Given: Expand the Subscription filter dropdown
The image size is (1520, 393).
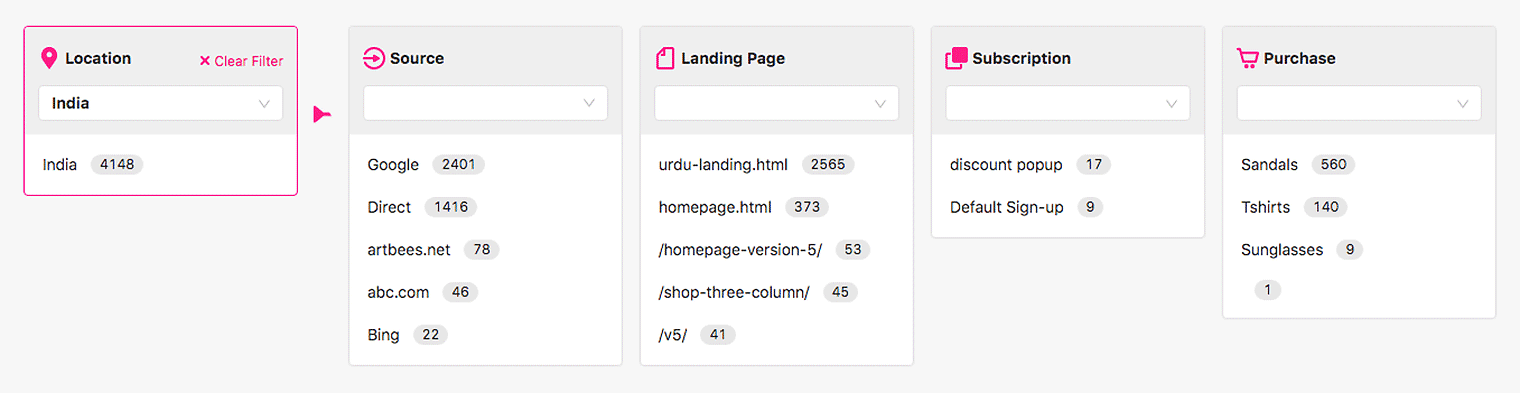Looking at the screenshot, I should tap(1068, 103).
